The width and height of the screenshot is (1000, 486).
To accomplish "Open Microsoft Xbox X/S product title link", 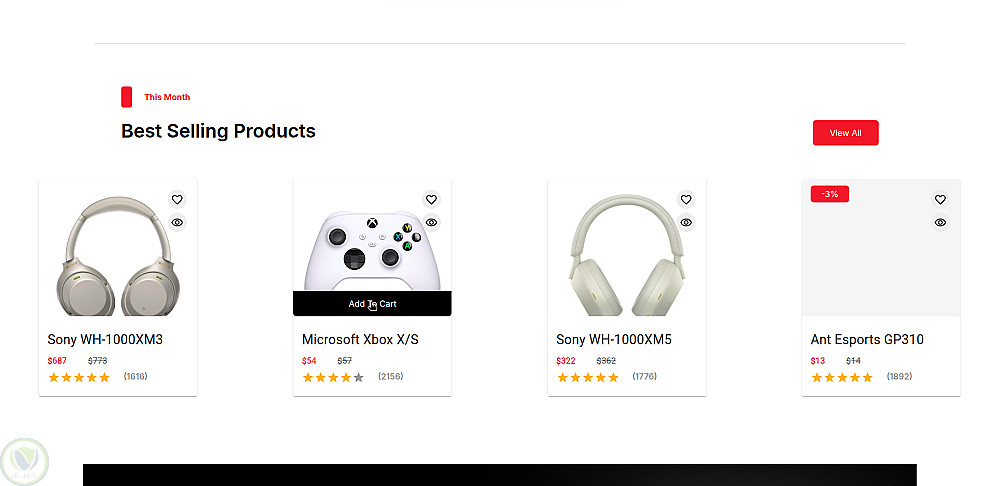I will click(360, 340).
